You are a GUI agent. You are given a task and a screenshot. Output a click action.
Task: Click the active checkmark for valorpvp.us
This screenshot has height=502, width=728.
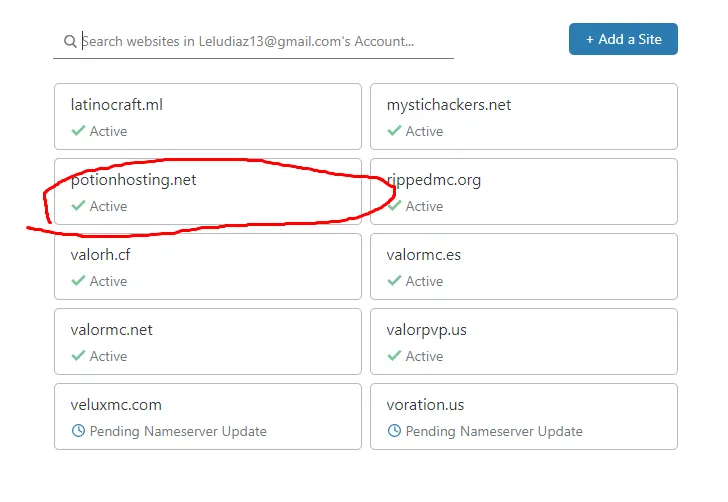(394, 356)
